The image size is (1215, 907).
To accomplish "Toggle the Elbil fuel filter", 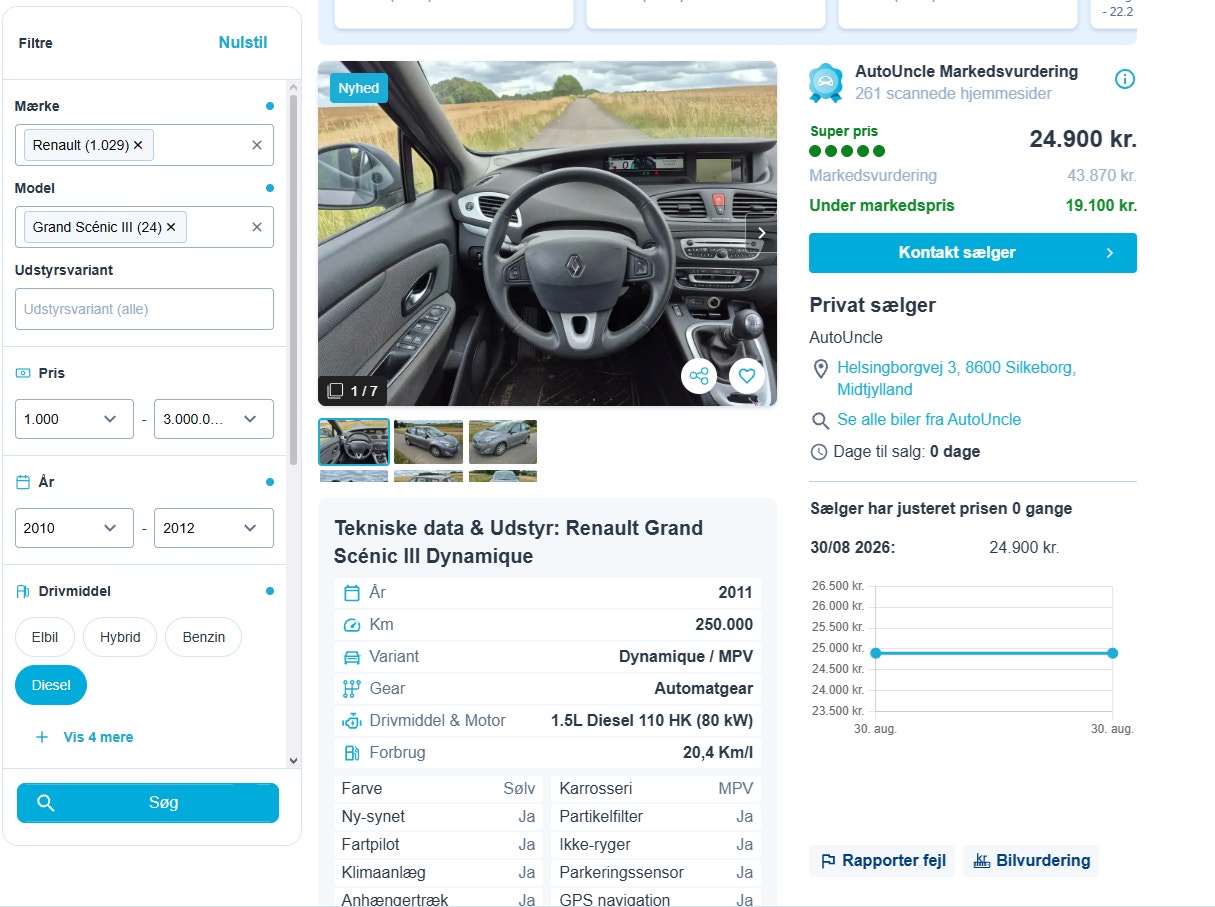I will [x=45, y=637].
